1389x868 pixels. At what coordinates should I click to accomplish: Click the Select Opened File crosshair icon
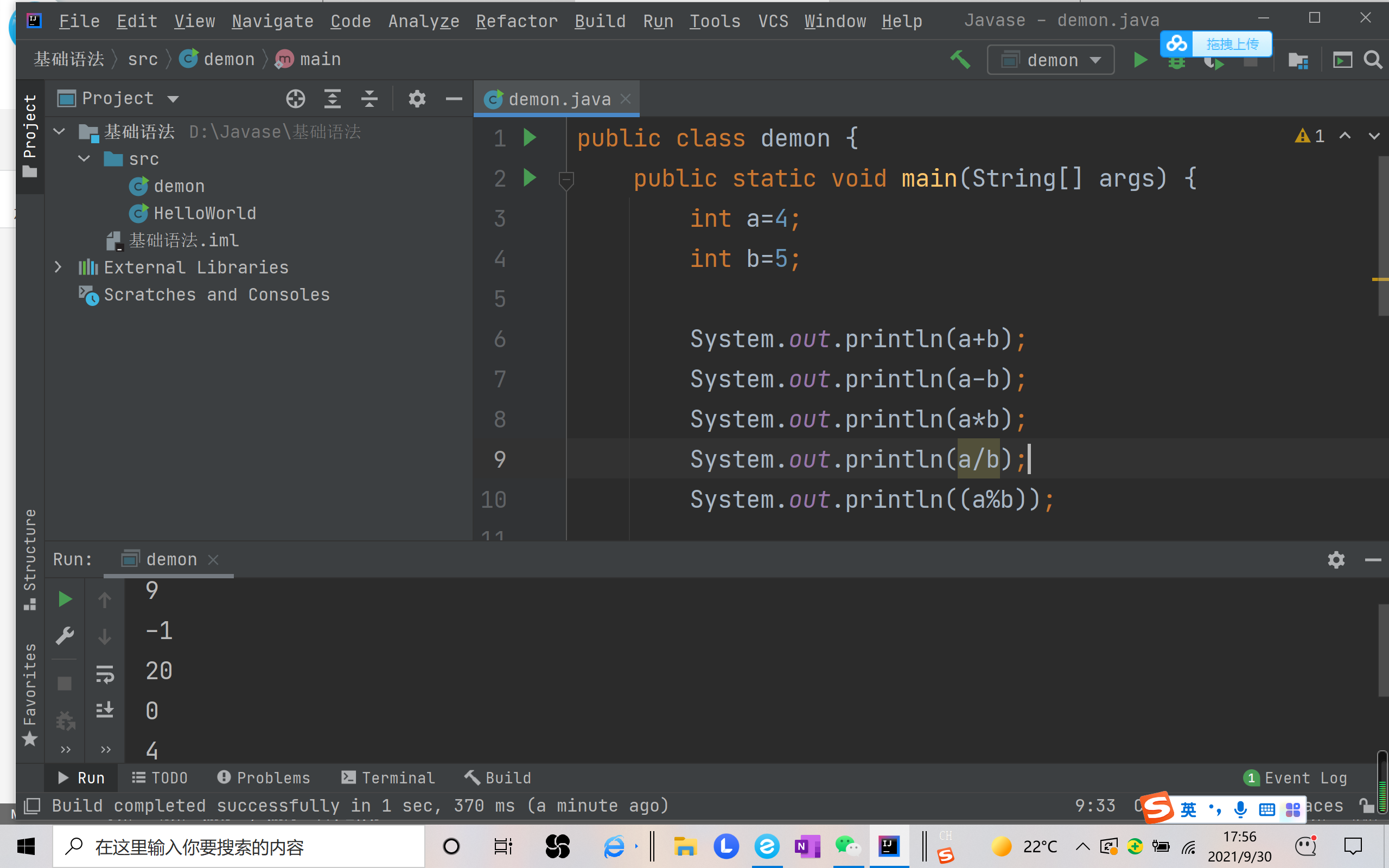tap(295, 99)
